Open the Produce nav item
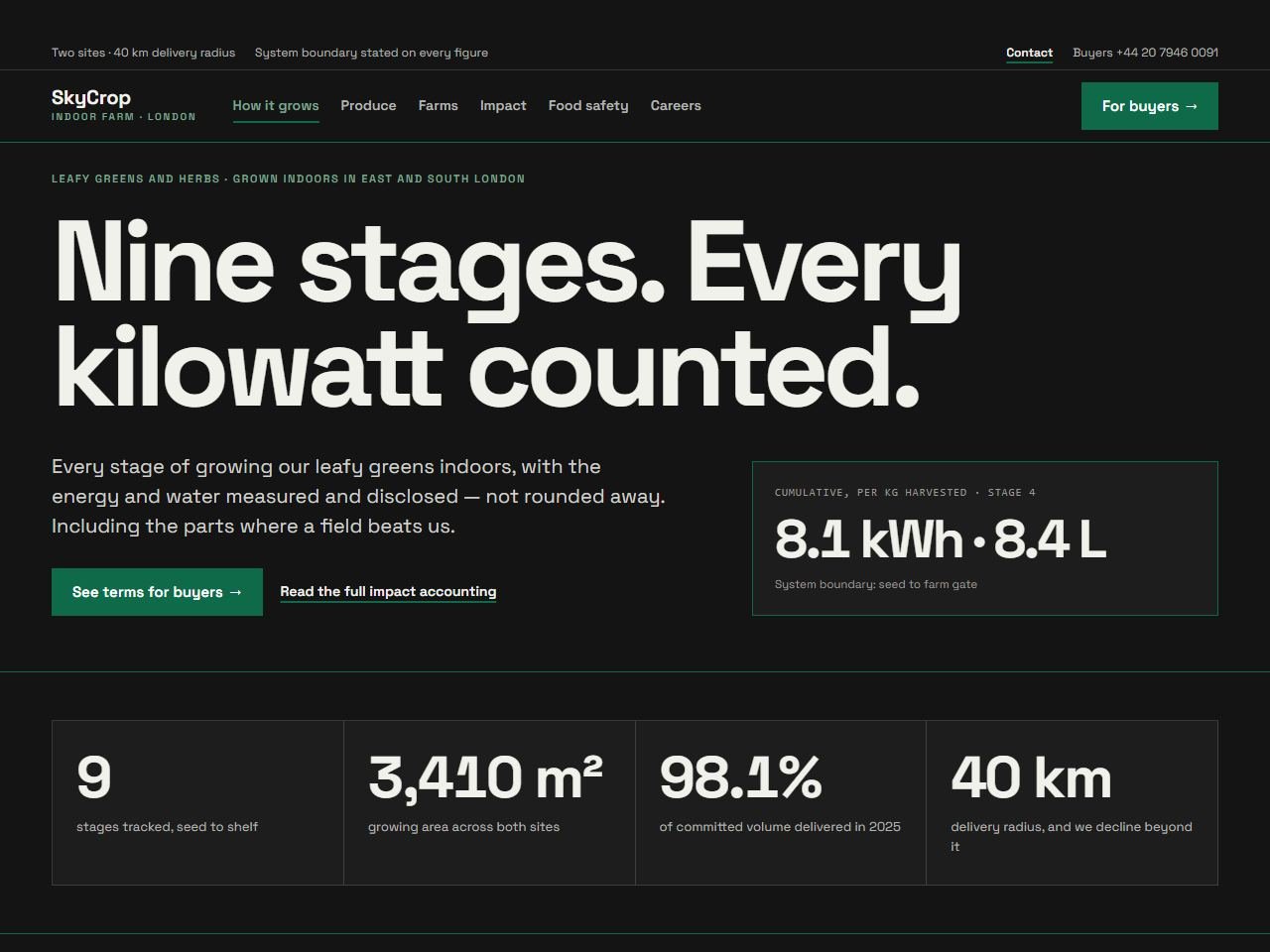 pyautogui.click(x=368, y=106)
